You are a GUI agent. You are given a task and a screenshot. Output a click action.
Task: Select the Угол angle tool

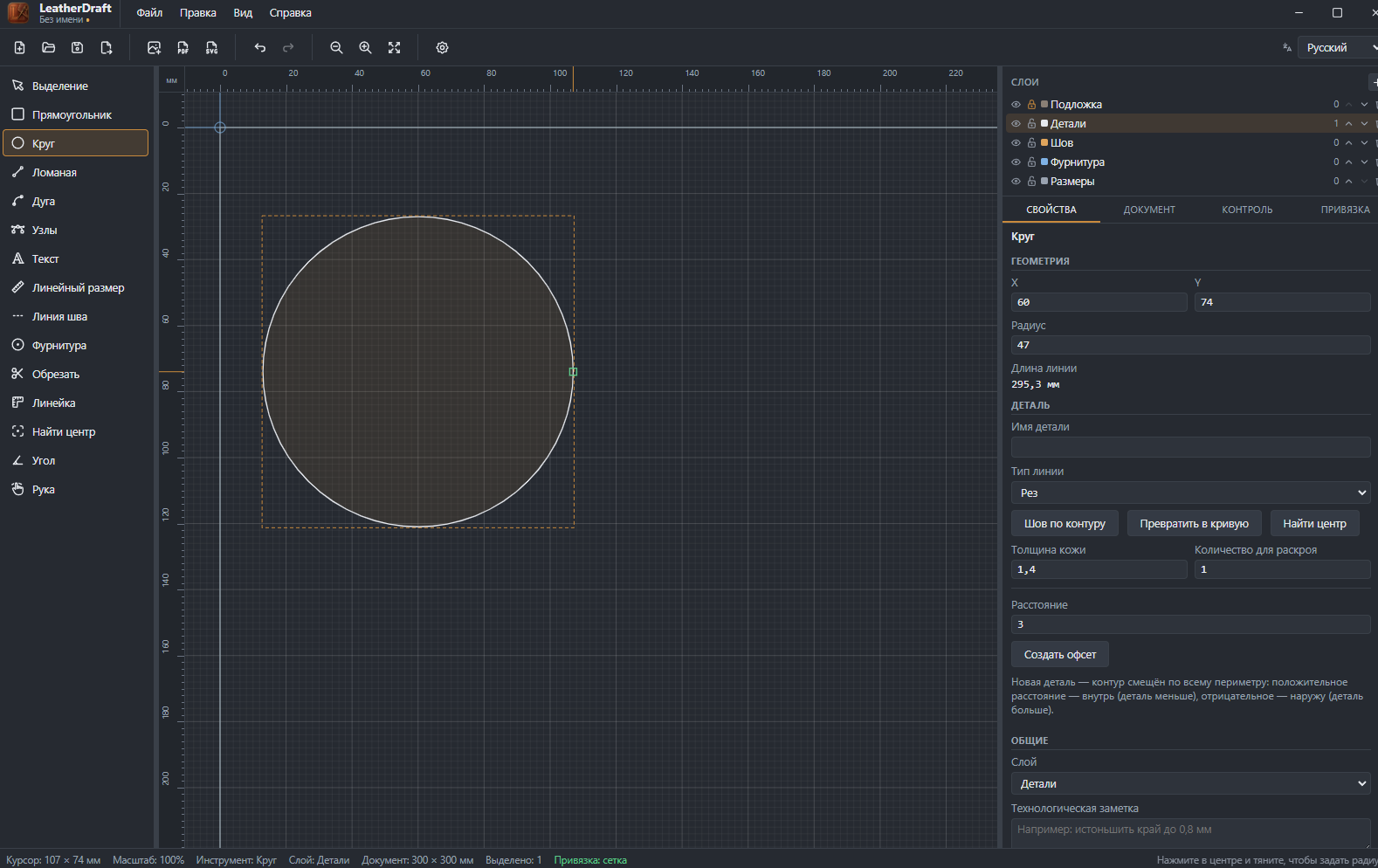coord(76,460)
